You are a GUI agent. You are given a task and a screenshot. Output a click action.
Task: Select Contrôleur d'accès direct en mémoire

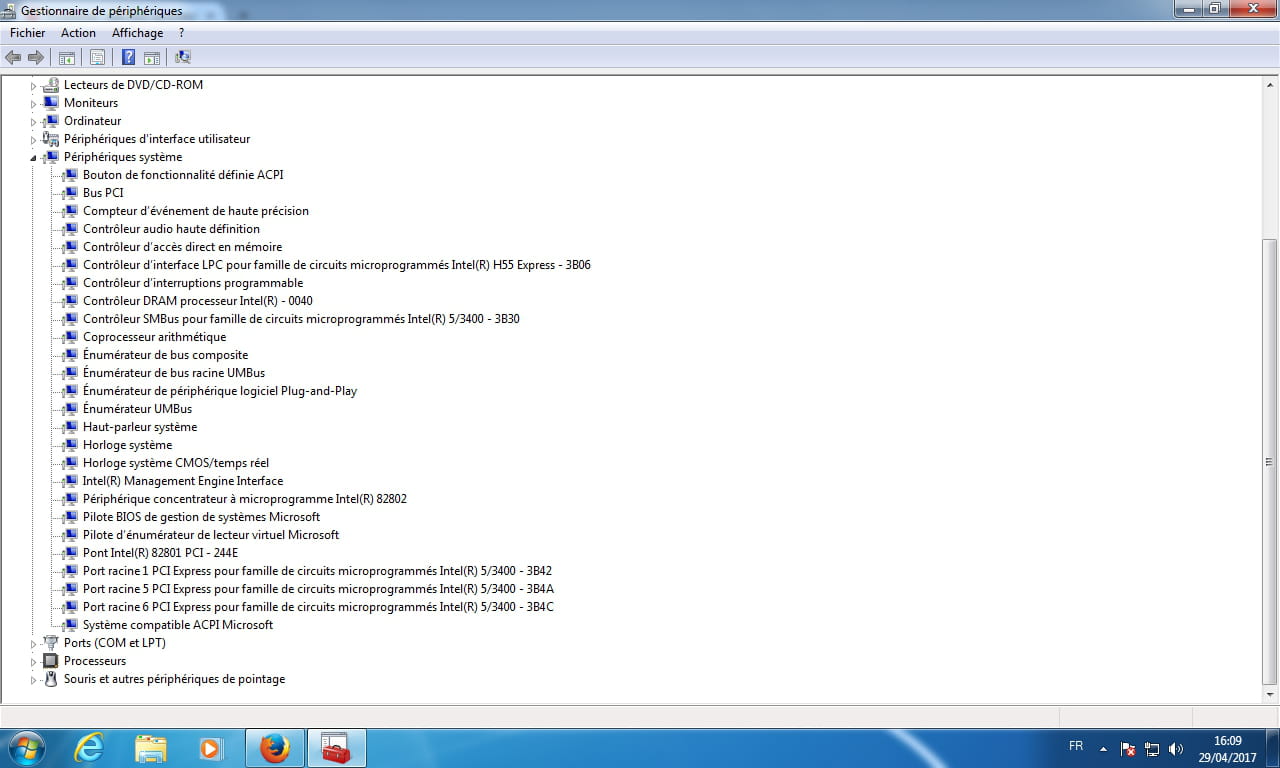(182, 247)
